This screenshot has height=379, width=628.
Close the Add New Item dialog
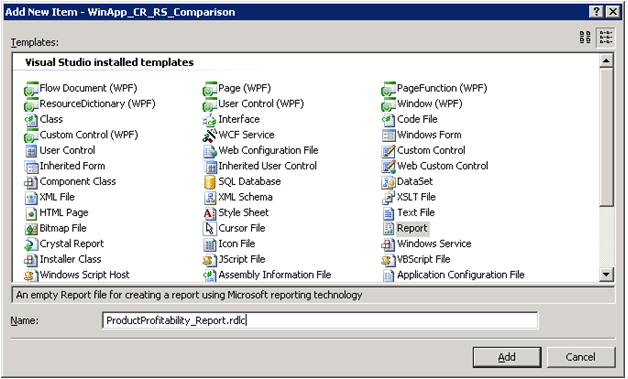click(x=613, y=12)
